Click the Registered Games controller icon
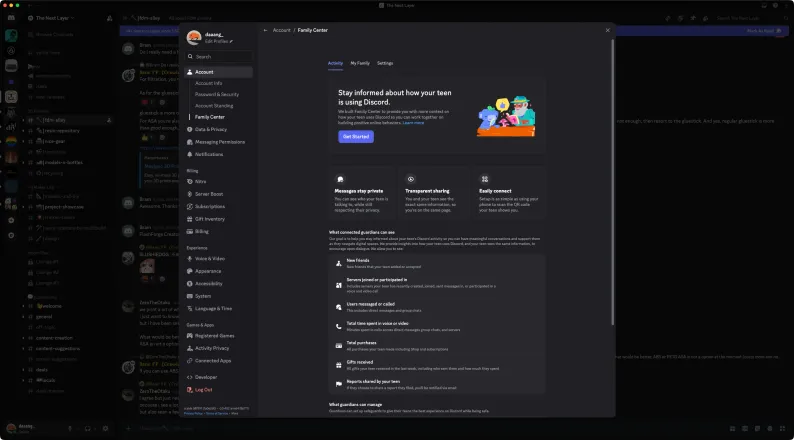The width and height of the screenshot is (794, 440). pyautogui.click(x=189, y=336)
